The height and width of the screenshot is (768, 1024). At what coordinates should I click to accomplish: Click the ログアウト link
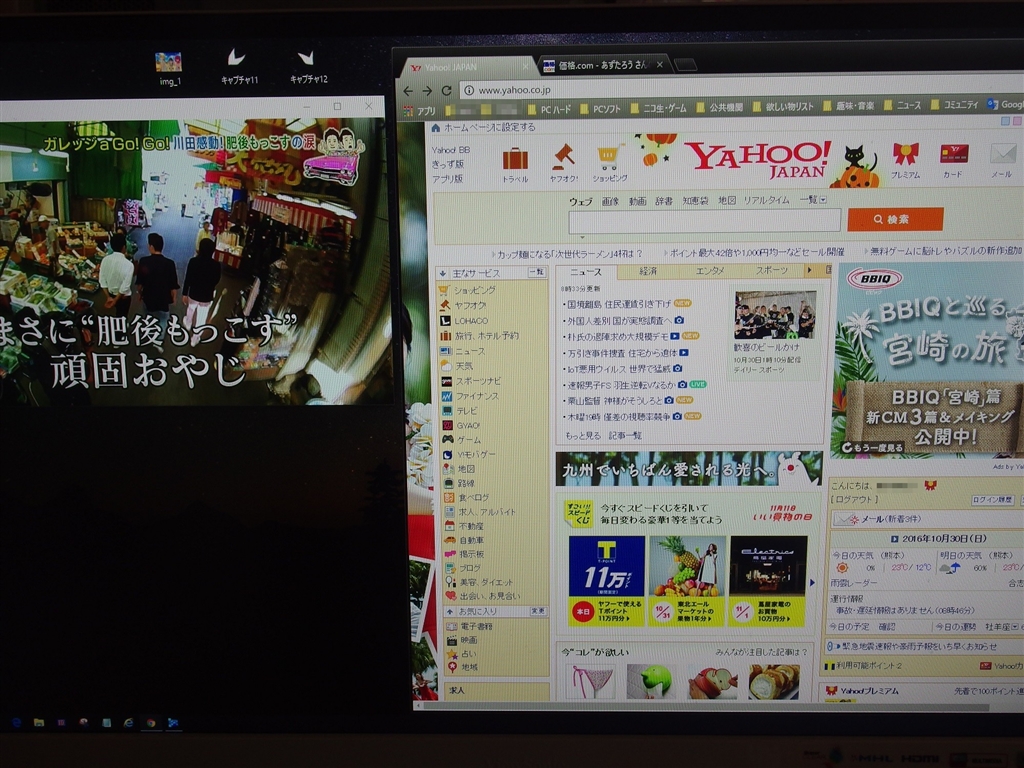tap(854, 500)
